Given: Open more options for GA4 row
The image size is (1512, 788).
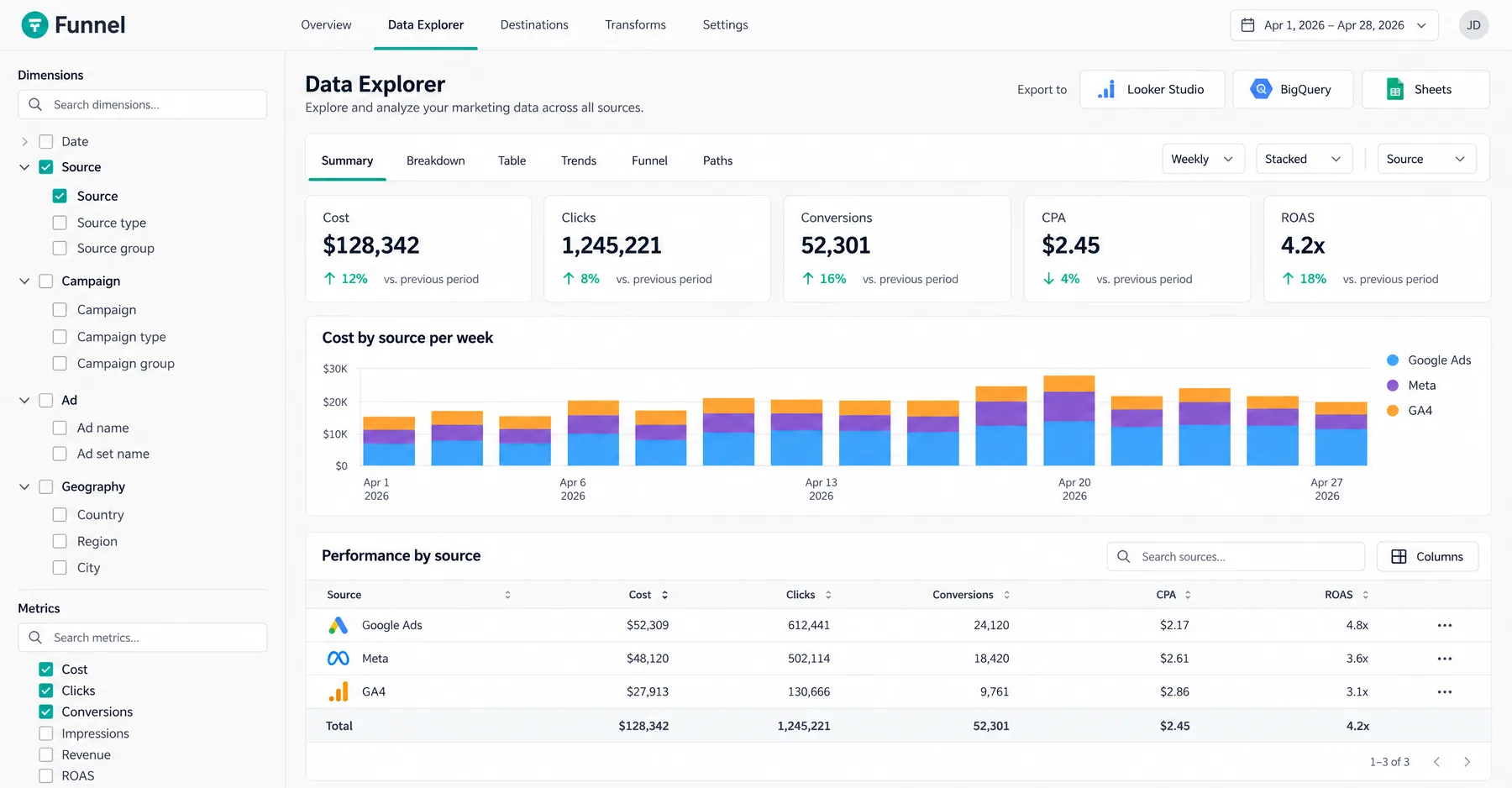Looking at the screenshot, I should tap(1444, 692).
